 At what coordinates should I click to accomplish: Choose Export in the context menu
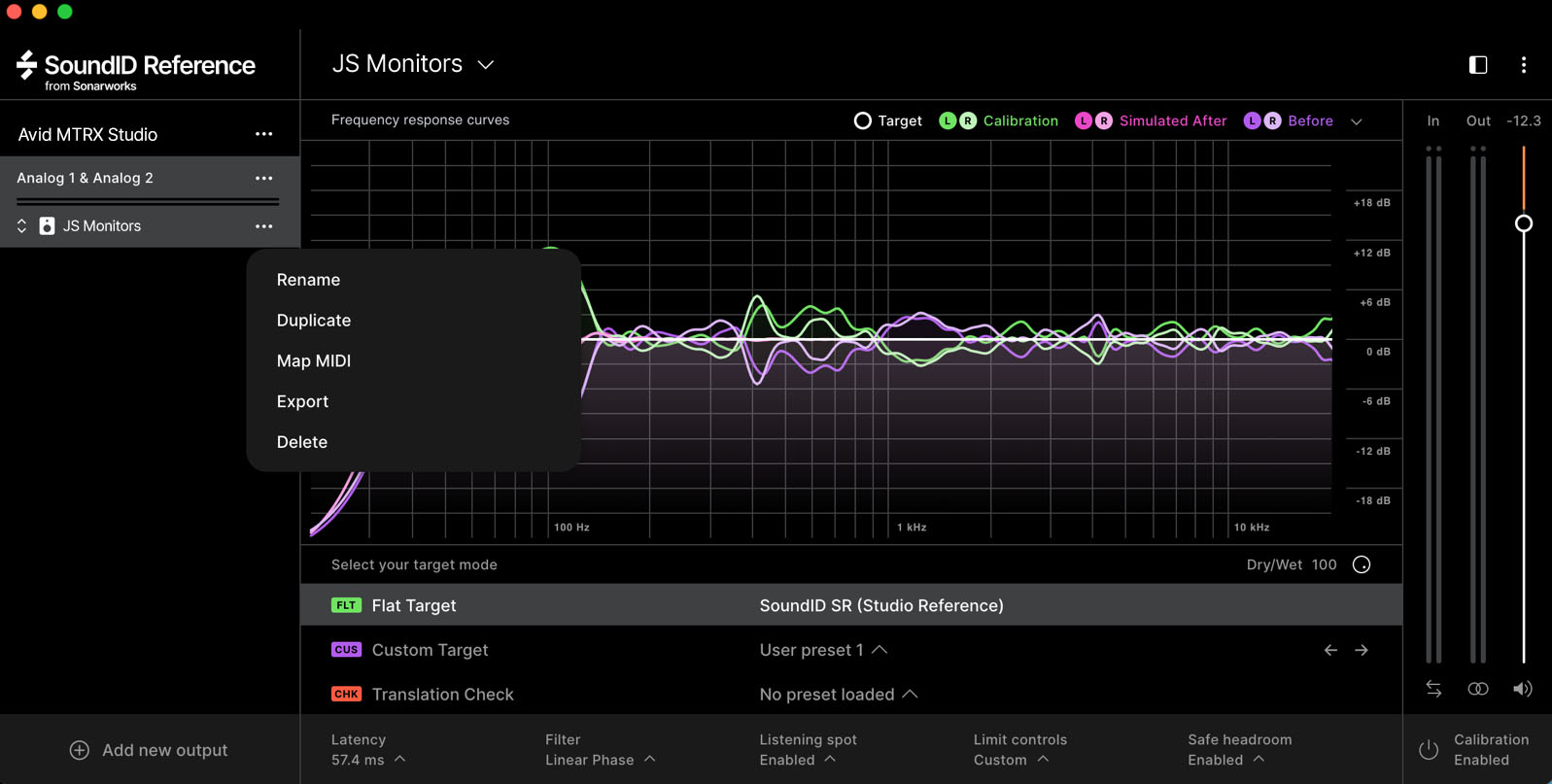tap(302, 401)
